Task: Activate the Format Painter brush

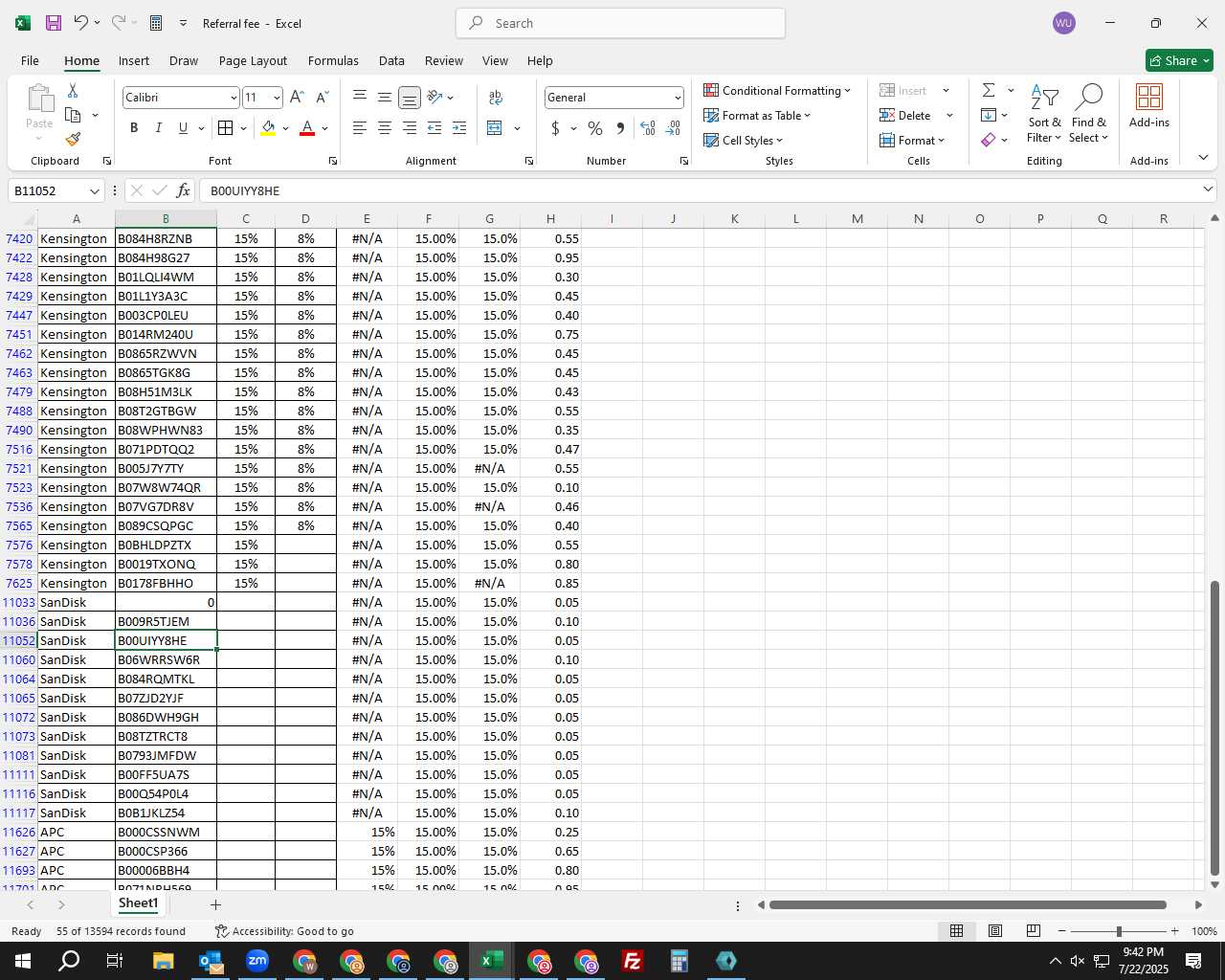Action: (x=73, y=139)
